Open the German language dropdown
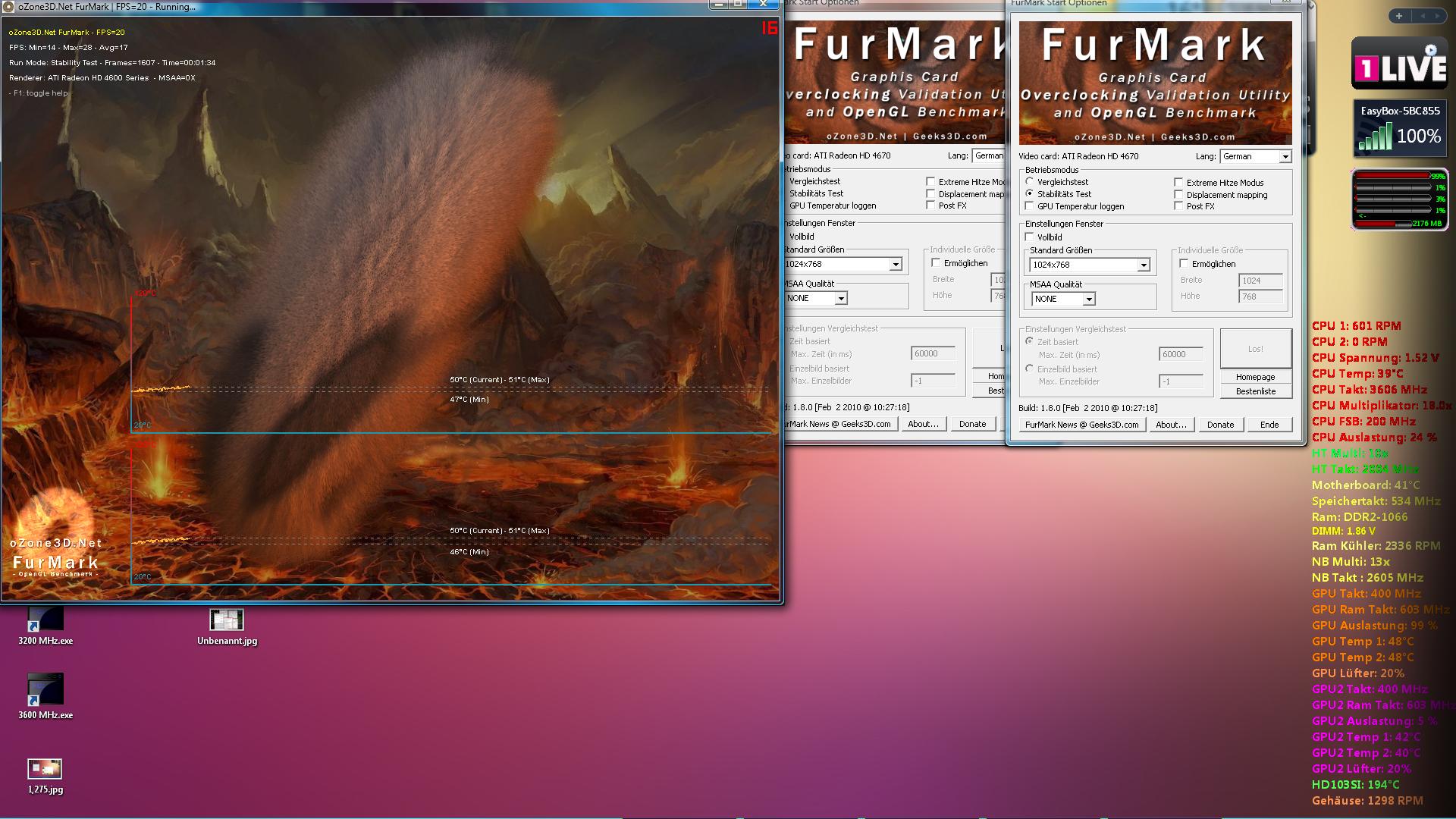The width and height of the screenshot is (1456, 819). (1285, 157)
